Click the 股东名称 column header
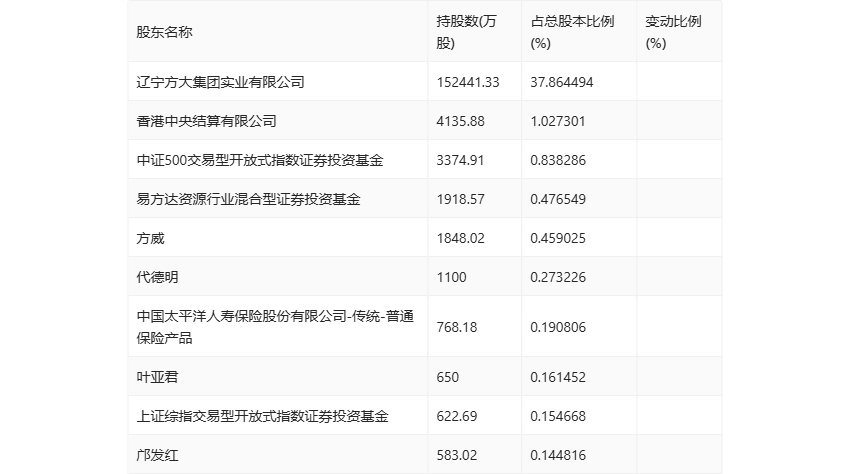 tap(164, 32)
